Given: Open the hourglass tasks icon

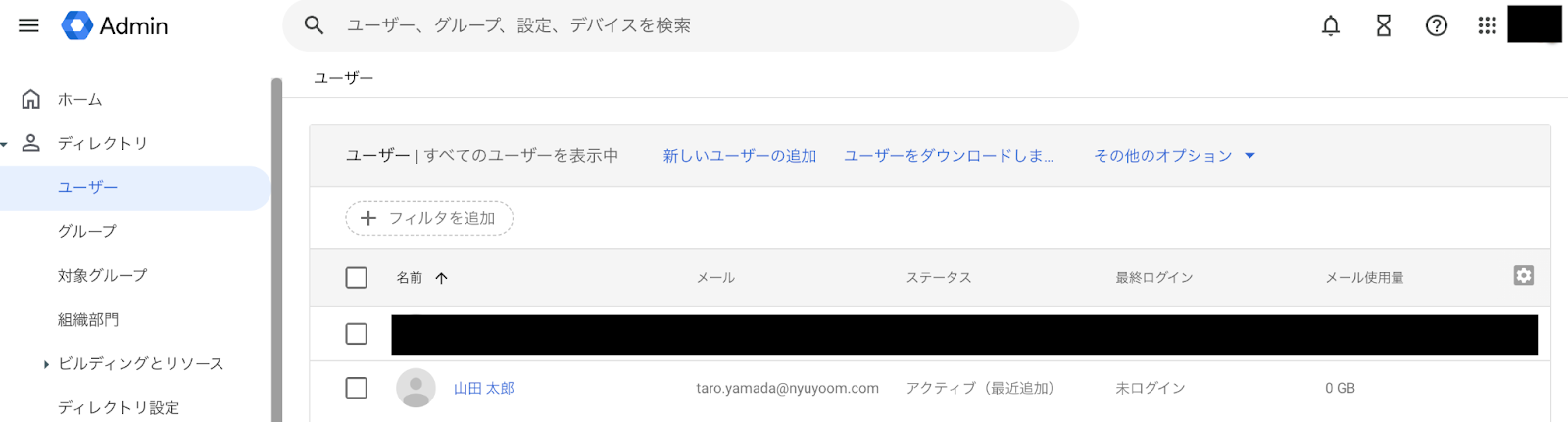Looking at the screenshot, I should tap(1383, 25).
